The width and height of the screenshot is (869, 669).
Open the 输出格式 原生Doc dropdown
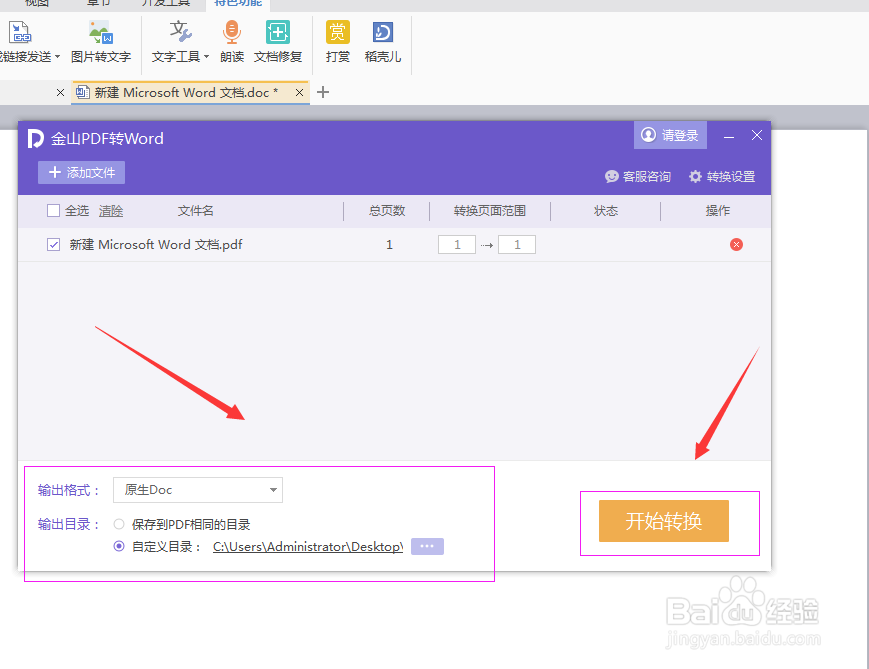pos(198,490)
